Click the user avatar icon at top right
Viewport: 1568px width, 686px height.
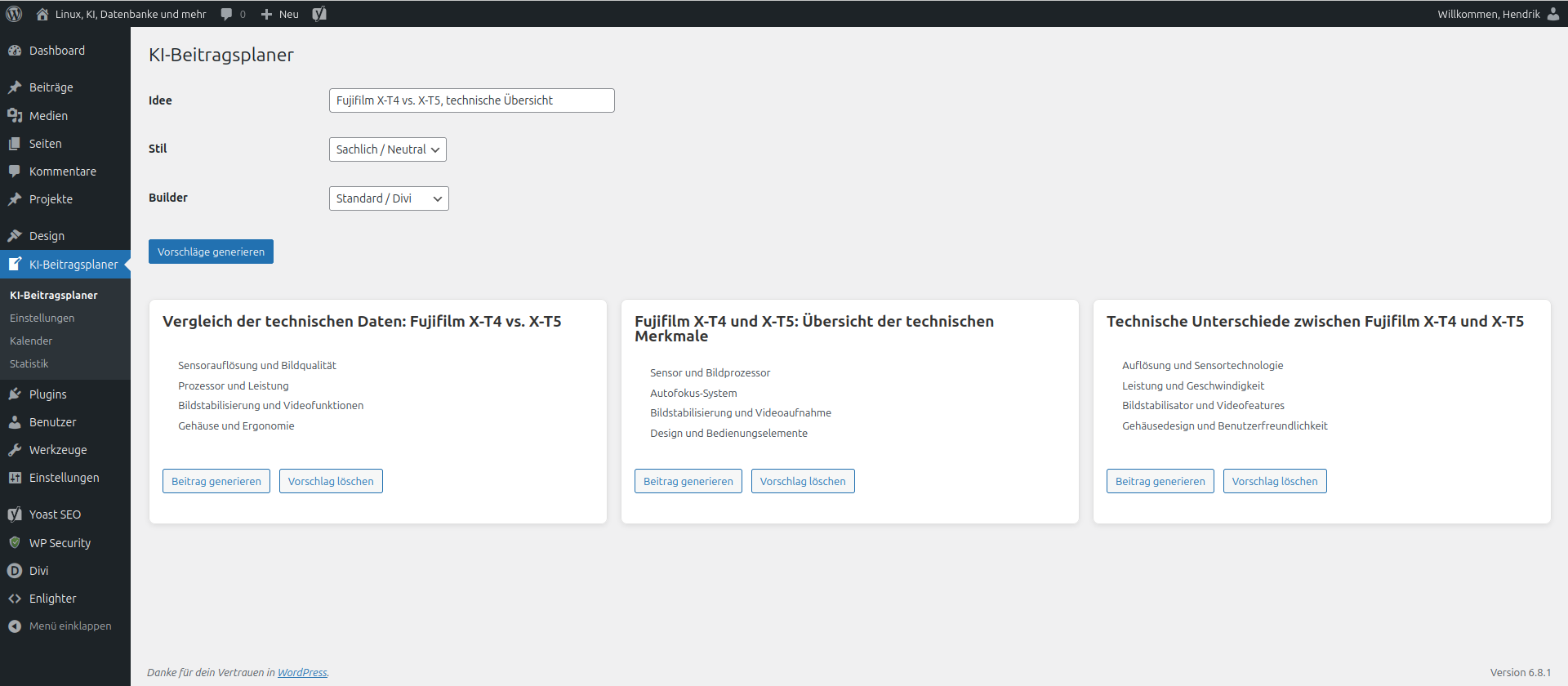click(x=1553, y=14)
